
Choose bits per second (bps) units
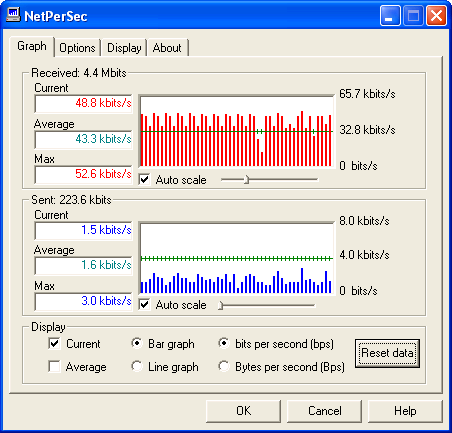click(224, 343)
